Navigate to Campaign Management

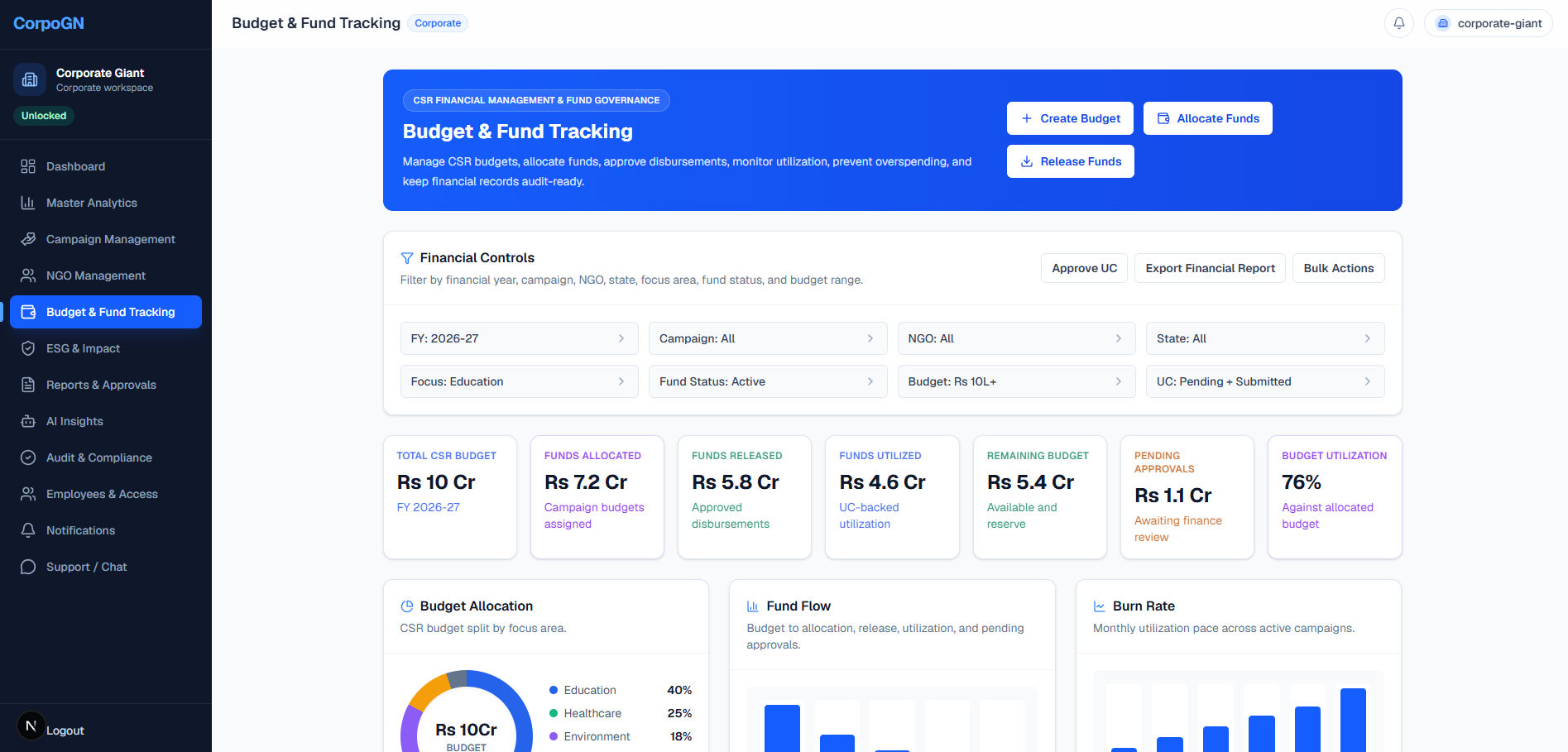[106, 239]
